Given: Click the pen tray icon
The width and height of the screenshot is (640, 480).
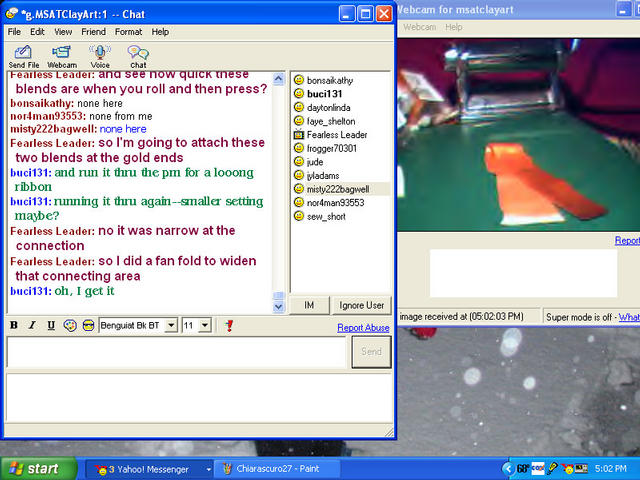Looking at the screenshot, I should (553, 469).
